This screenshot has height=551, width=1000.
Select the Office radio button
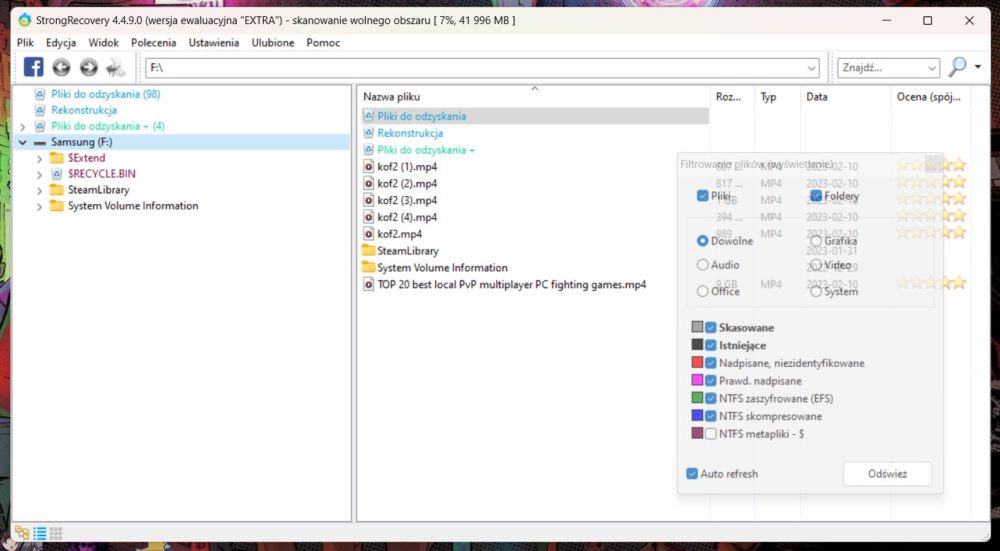point(703,291)
